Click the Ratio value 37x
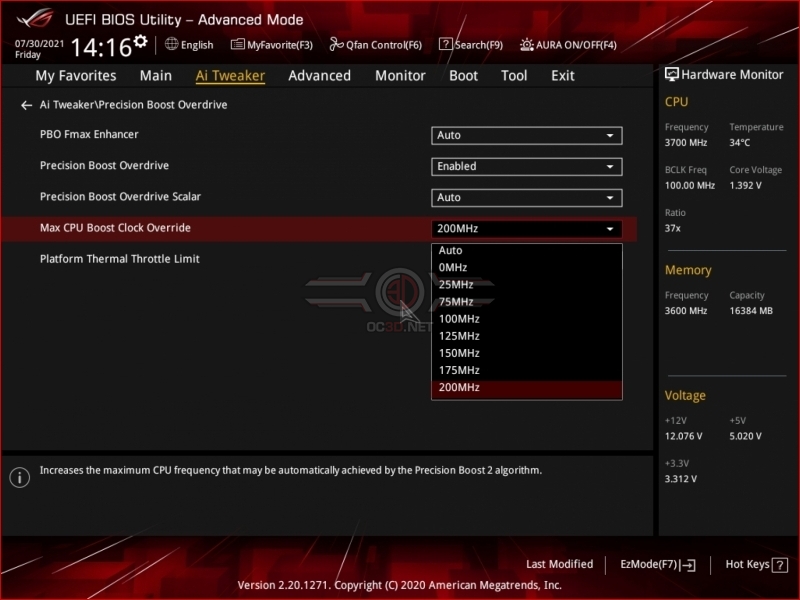Image resolution: width=800 pixels, height=600 pixels. click(x=672, y=229)
